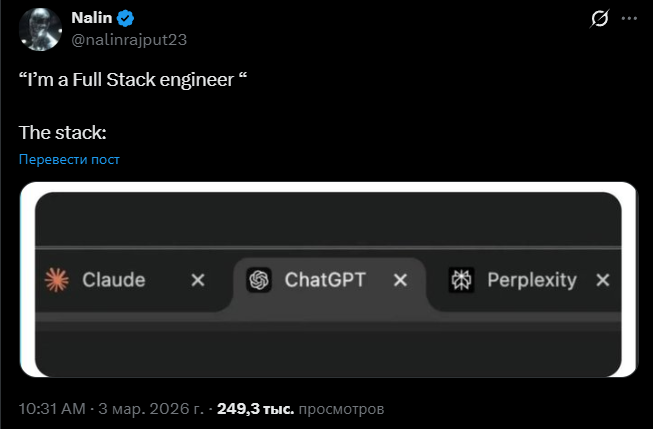Select the ChatGPT tab label
This screenshot has width=653, height=429.
[x=325, y=280]
